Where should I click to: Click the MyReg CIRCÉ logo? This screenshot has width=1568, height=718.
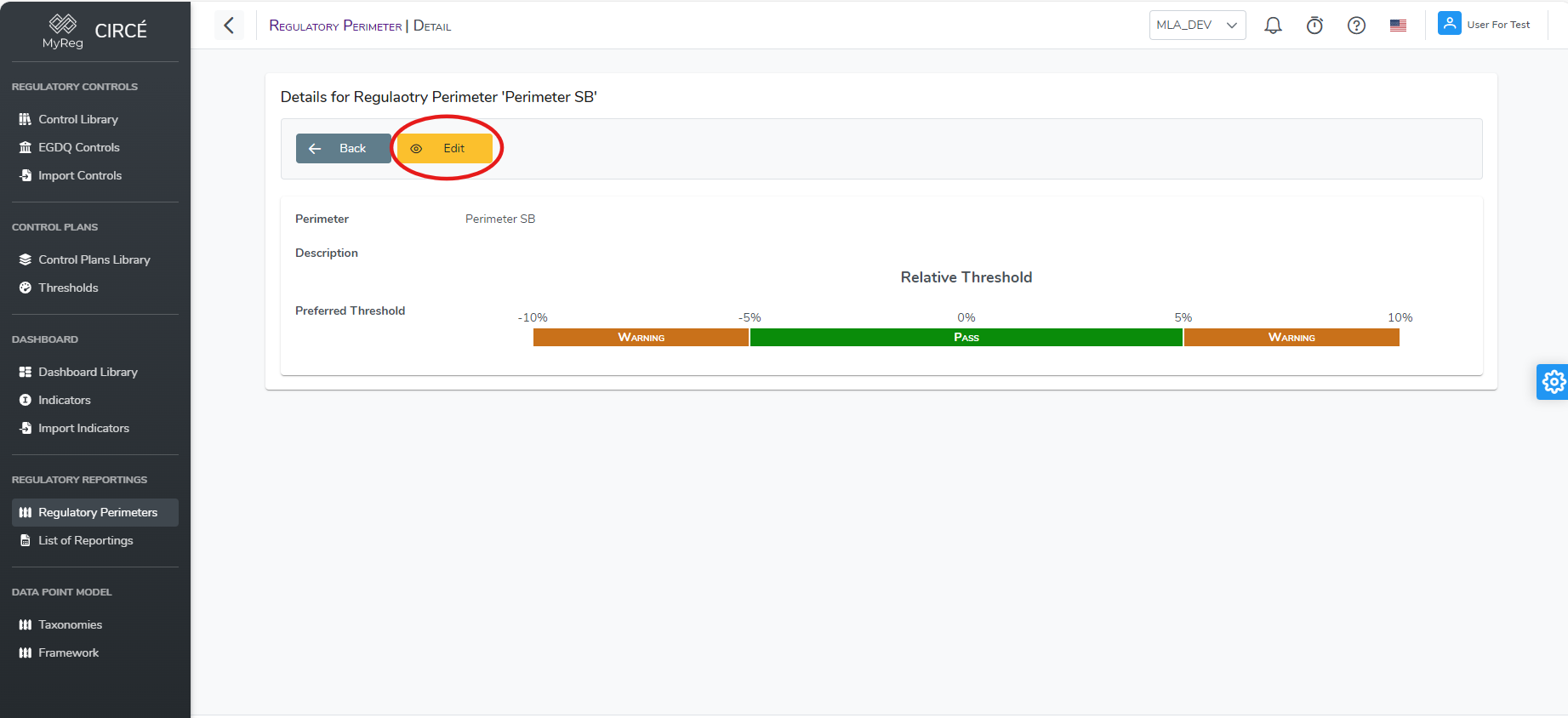[94, 31]
